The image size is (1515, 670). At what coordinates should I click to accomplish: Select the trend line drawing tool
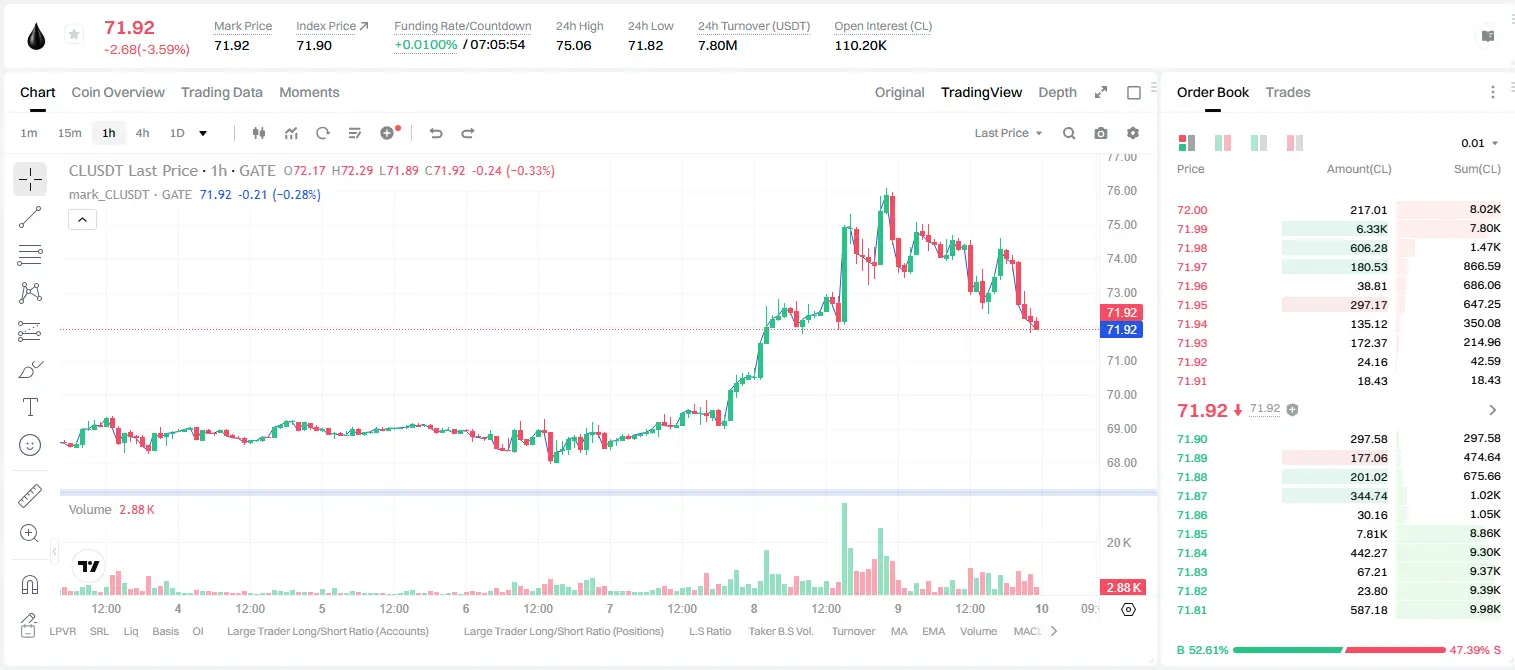pyautogui.click(x=30, y=217)
